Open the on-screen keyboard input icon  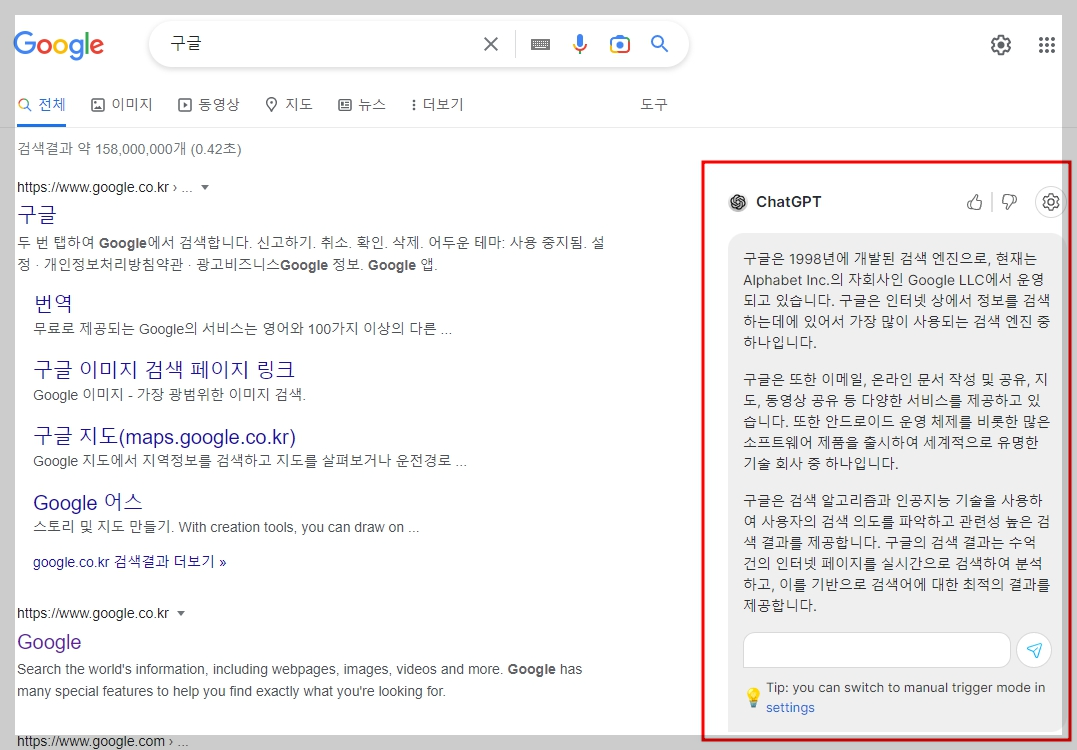pyautogui.click(x=540, y=44)
